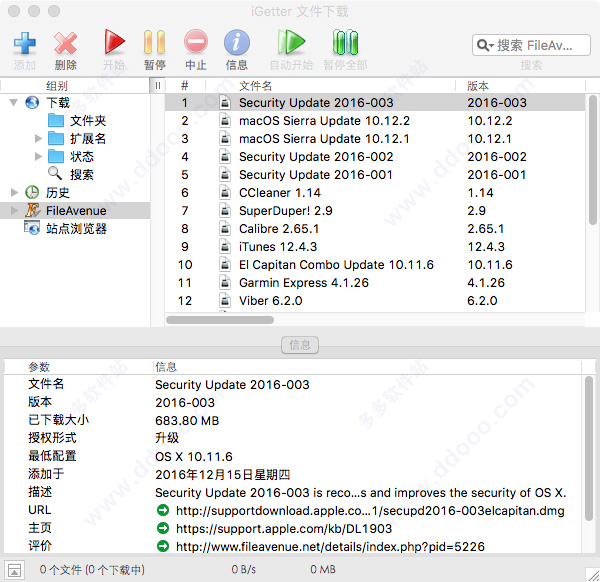Select row Security Update 2016-001
The image size is (600, 582).
point(375,174)
